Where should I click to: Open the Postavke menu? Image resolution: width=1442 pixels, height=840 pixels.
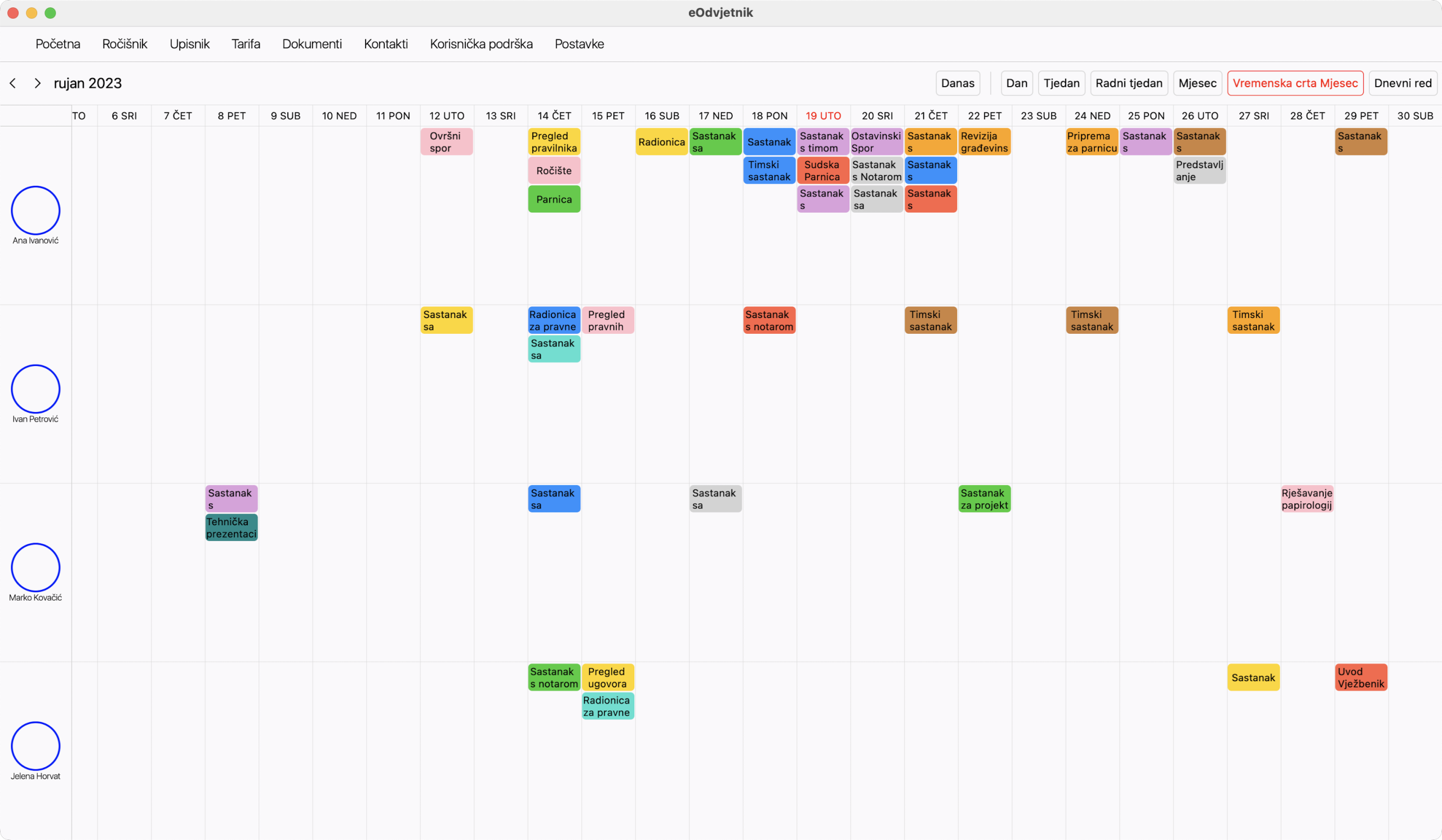tap(579, 44)
